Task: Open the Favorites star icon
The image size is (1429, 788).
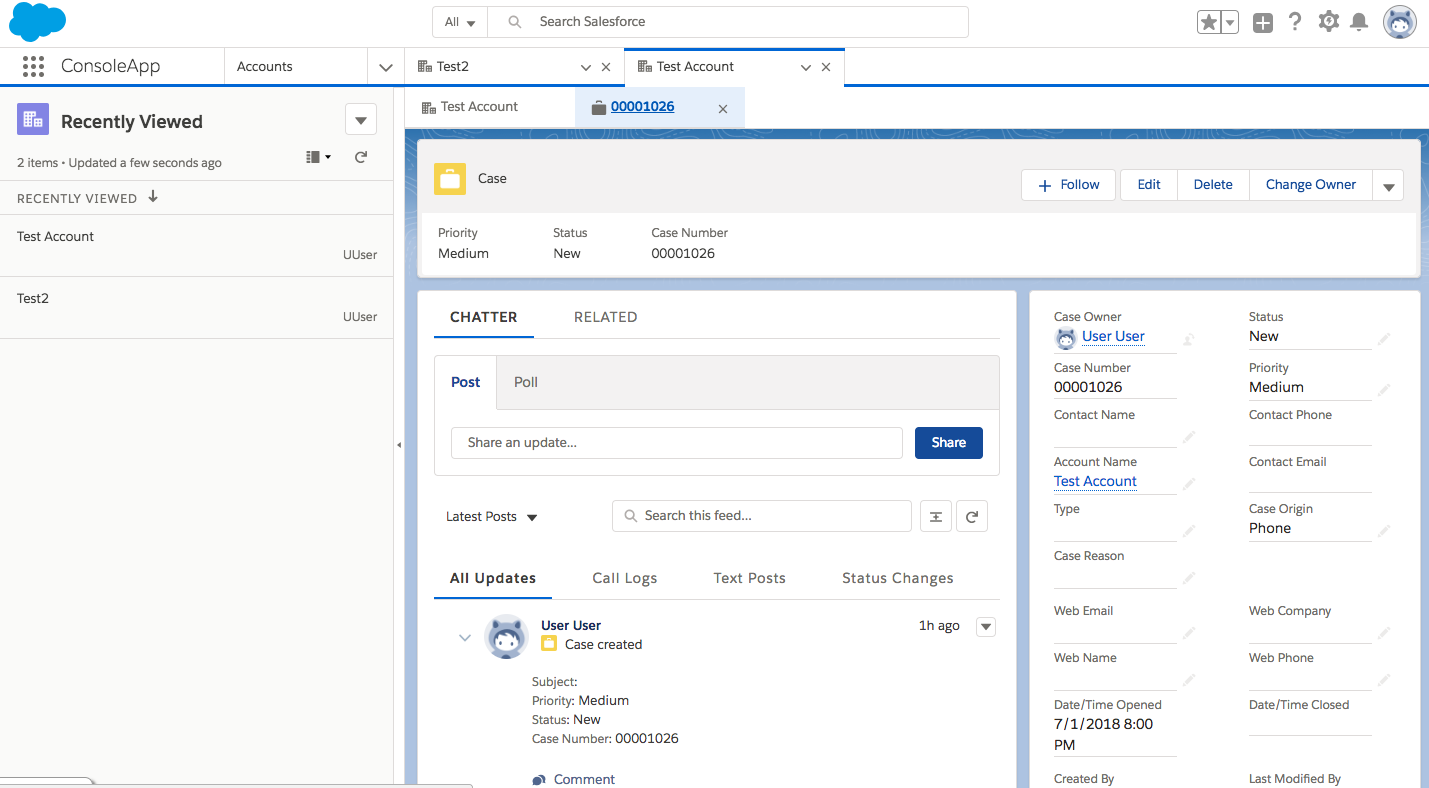Action: (x=1209, y=22)
